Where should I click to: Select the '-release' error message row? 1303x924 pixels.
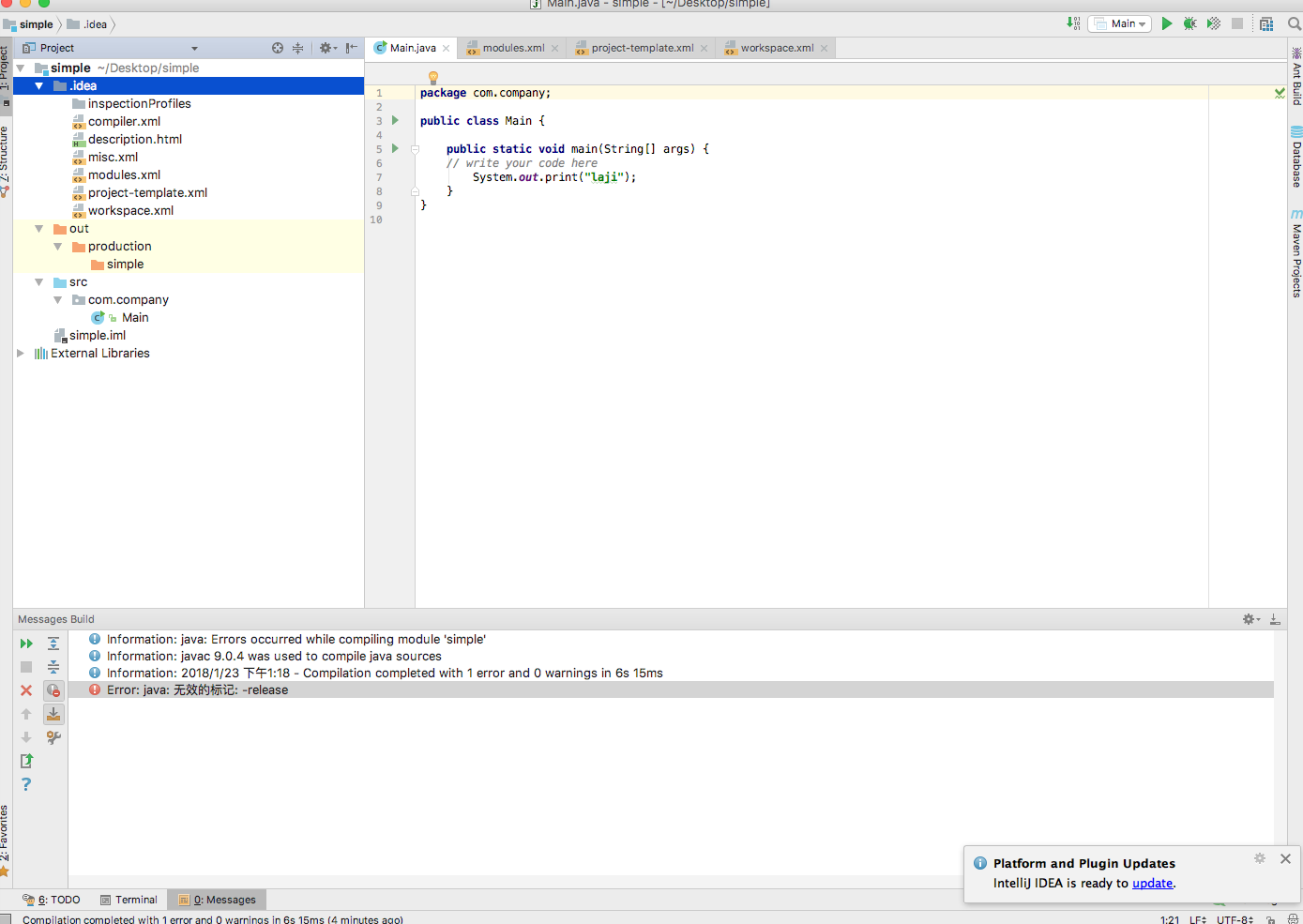(671, 690)
